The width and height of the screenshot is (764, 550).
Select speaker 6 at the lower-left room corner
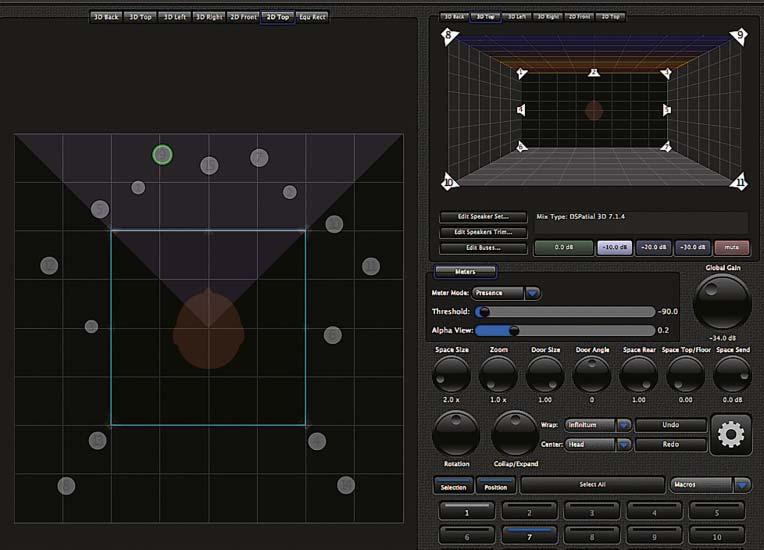point(521,146)
